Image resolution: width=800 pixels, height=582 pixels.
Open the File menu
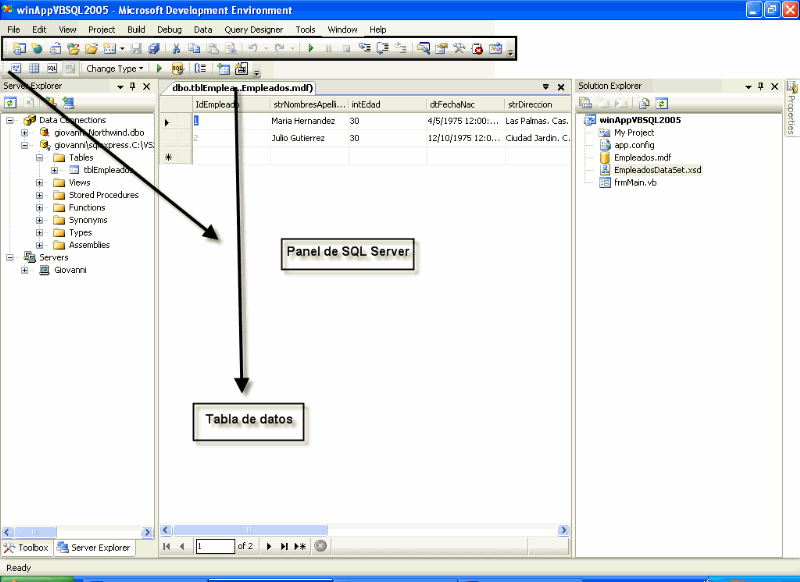coord(14,30)
